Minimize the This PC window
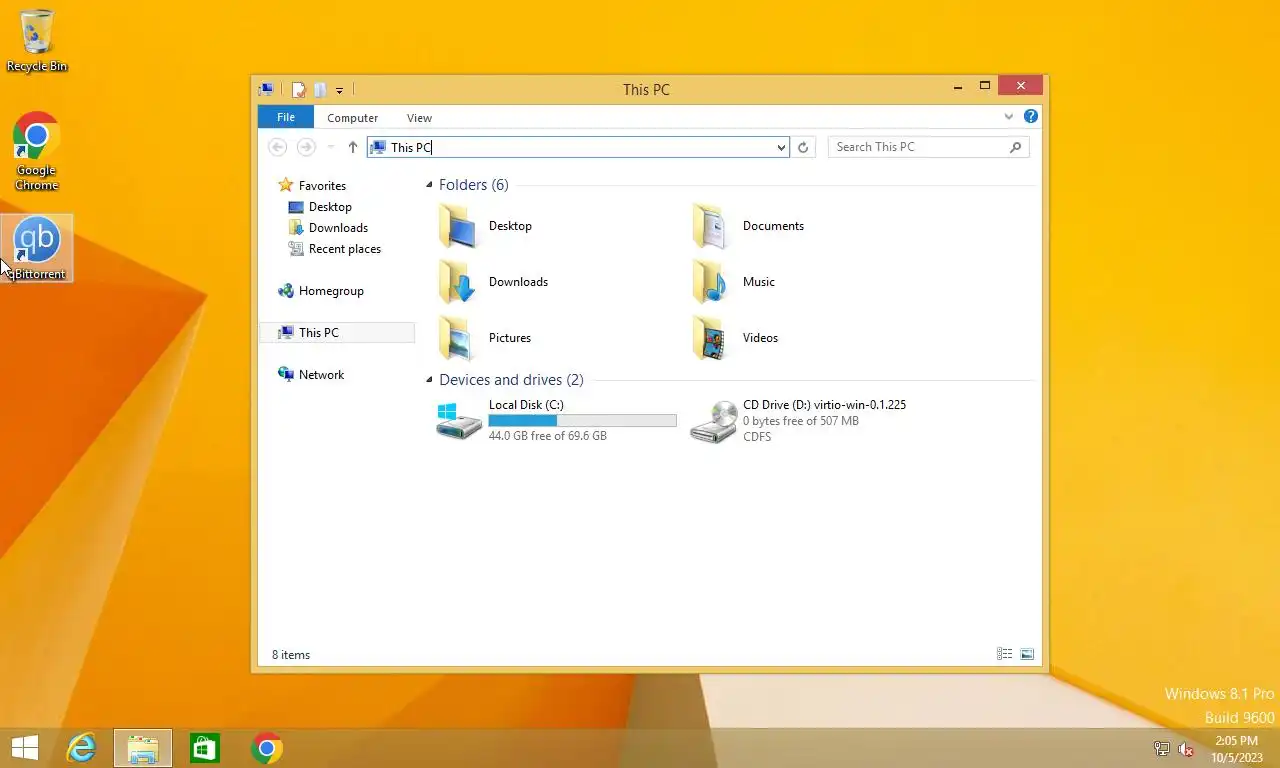The width and height of the screenshot is (1280, 768). (958, 87)
